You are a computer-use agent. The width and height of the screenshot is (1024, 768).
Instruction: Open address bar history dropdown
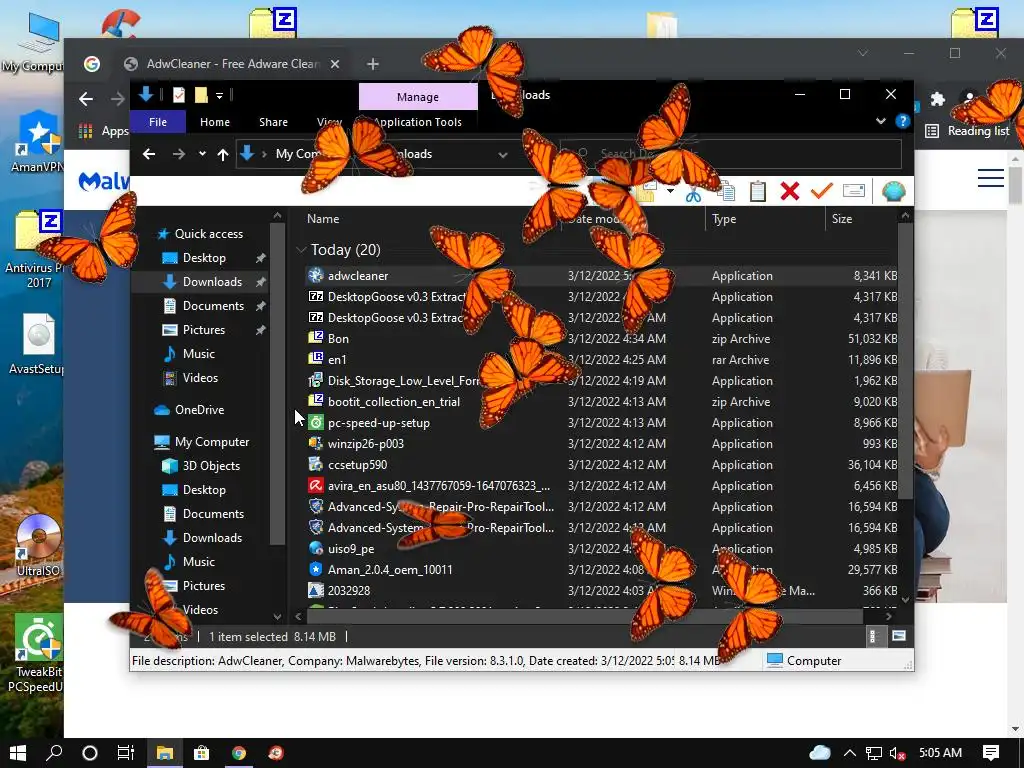pos(502,155)
